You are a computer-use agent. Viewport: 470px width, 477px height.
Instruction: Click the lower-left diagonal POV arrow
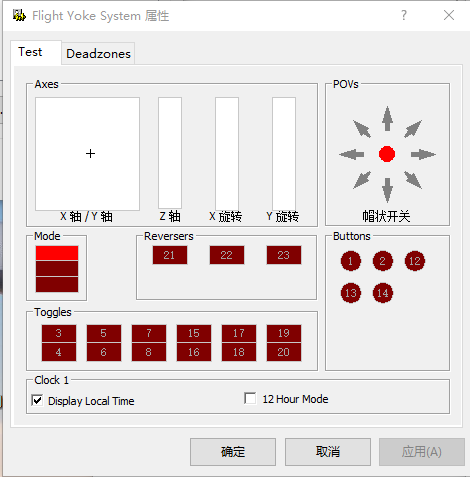[x=362, y=180]
